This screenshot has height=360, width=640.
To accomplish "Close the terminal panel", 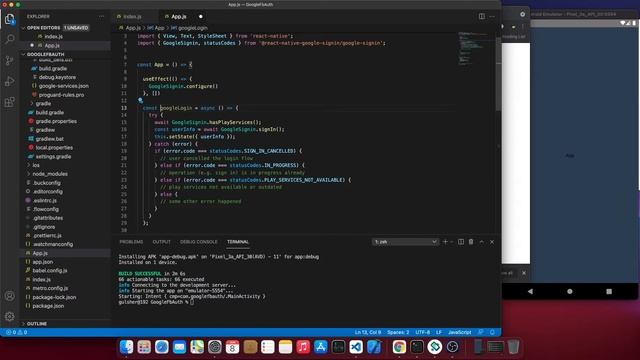I will [x=492, y=242].
